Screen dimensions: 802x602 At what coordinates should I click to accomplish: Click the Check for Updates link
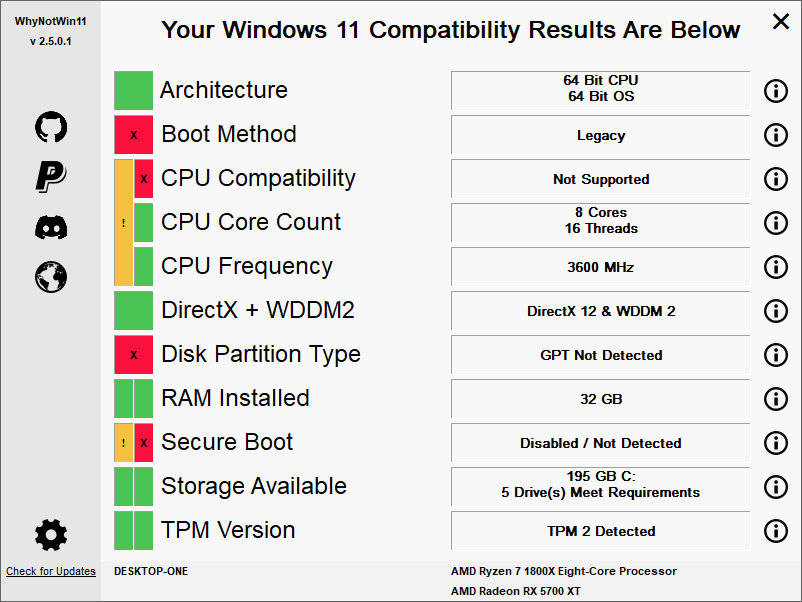[x=51, y=572]
